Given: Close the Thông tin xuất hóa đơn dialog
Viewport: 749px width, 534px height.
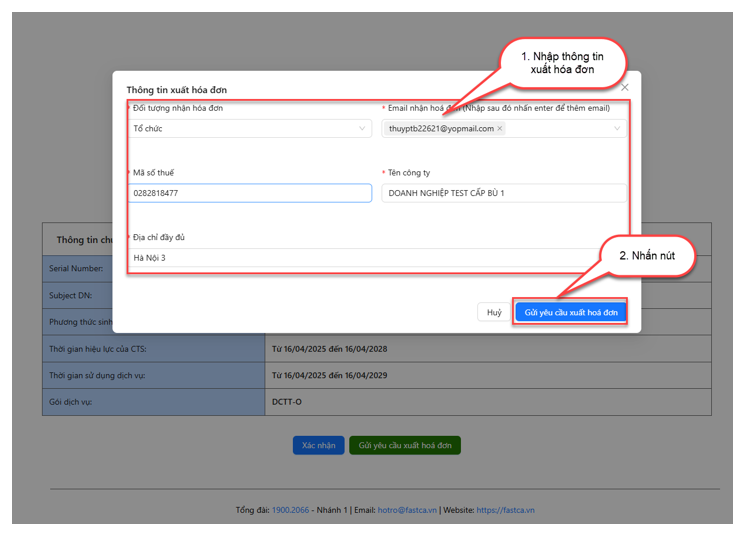Looking at the screenshot, I should [625, 88].
